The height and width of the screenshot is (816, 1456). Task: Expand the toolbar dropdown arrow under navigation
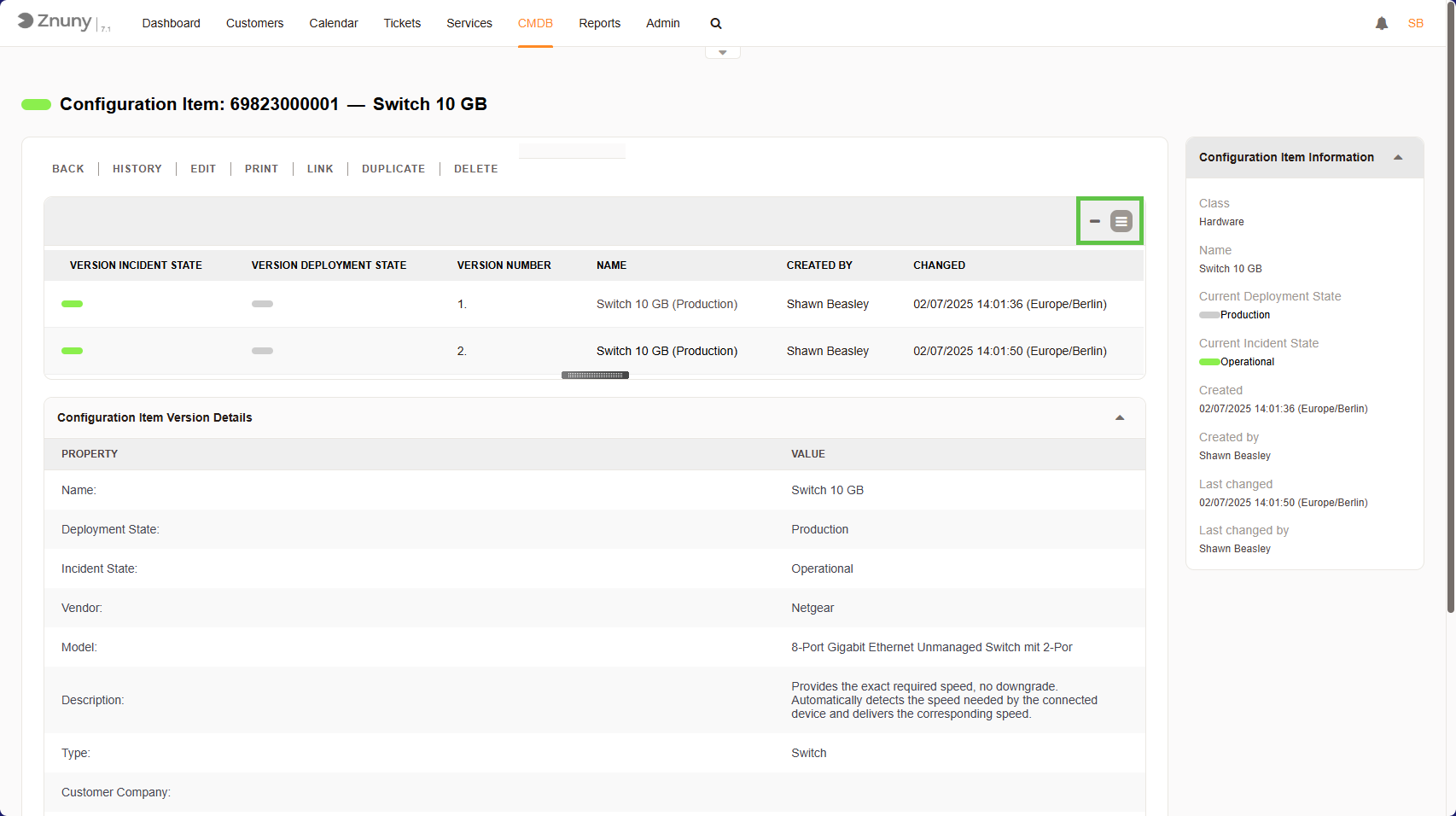pos(723,53)
